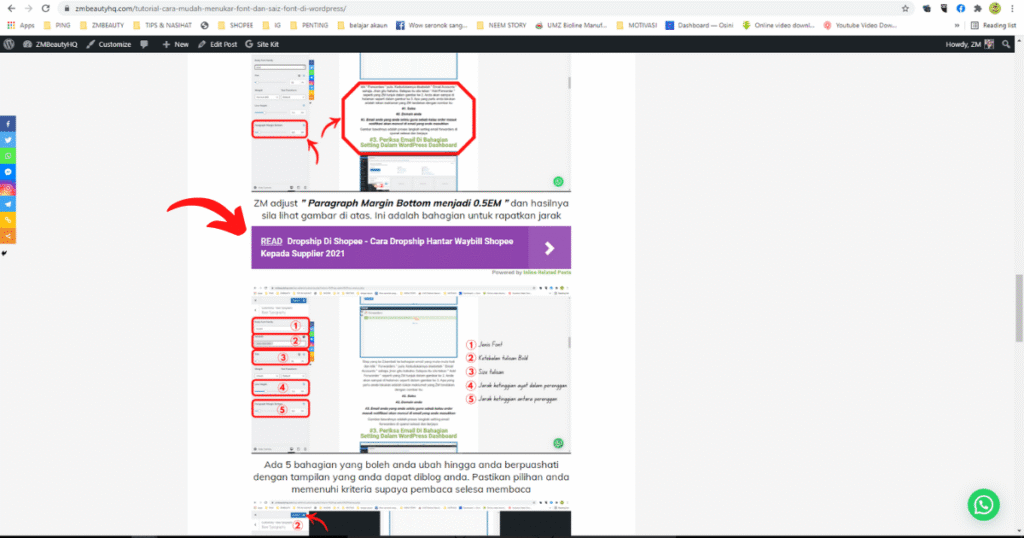This screenshot has height=538, width=1024.
Task: Open the PENTING bookmarks folder
Action: point(309,25)
